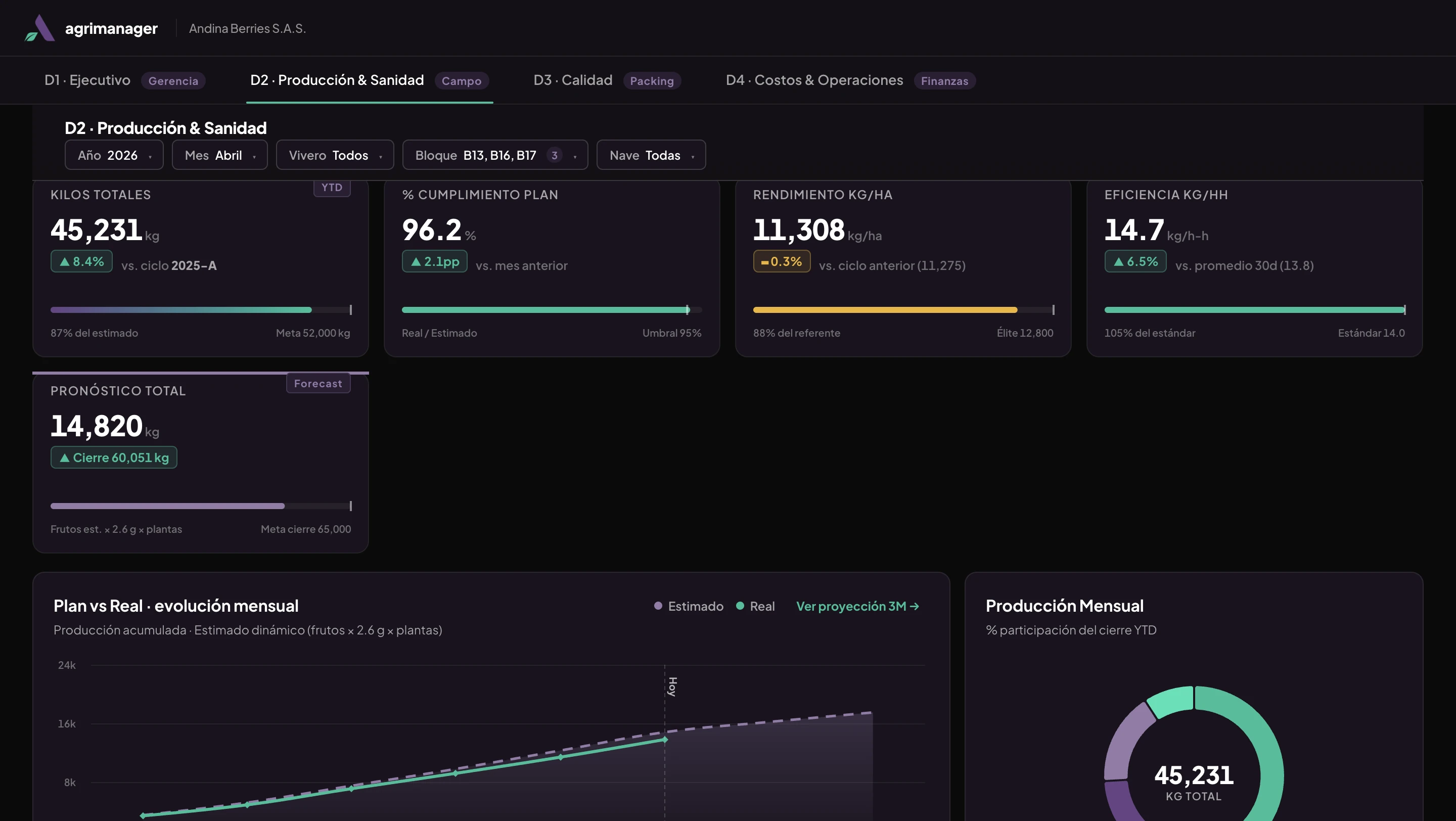Viewport: 1456px width, 821px height.
Task: Click the Kilos Totales progress bar
Action: (201, 309)
